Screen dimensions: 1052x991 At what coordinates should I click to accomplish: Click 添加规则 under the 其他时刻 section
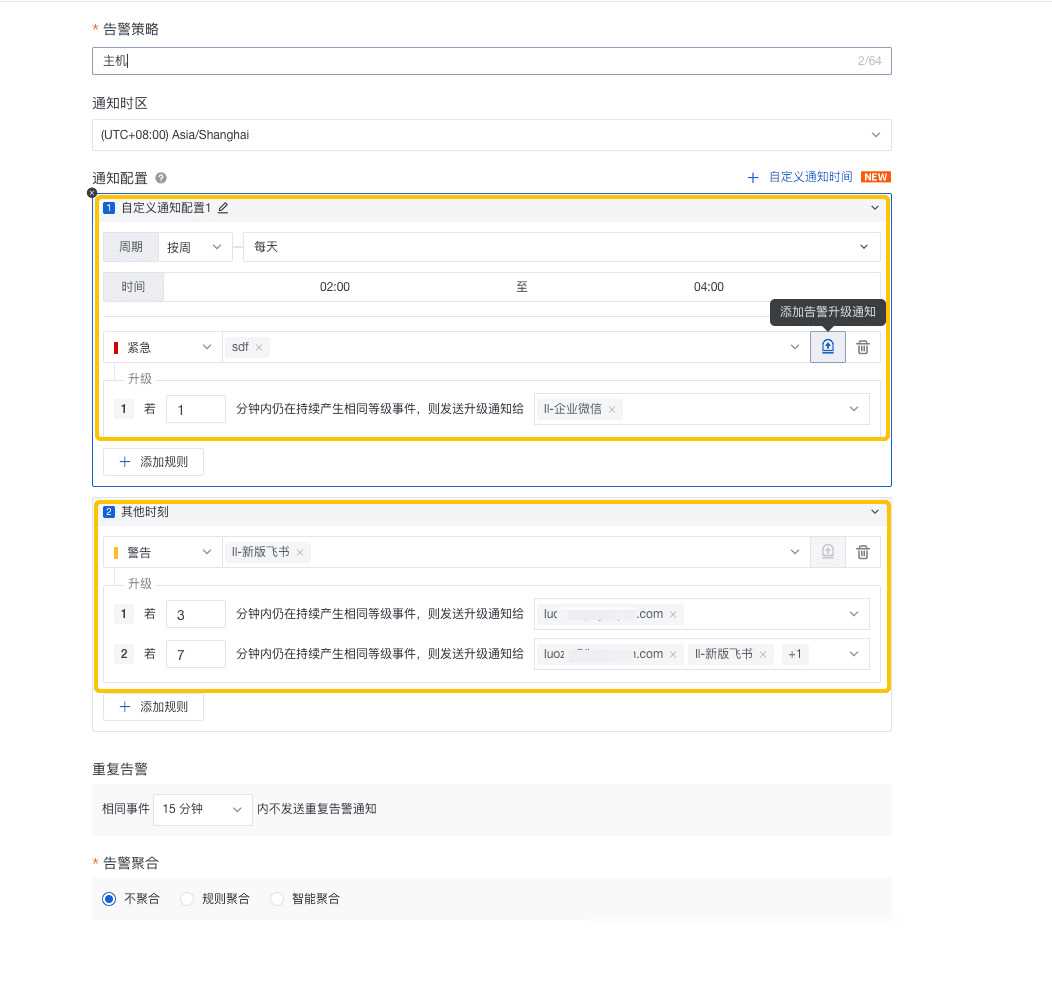click(x=153, y=707)
